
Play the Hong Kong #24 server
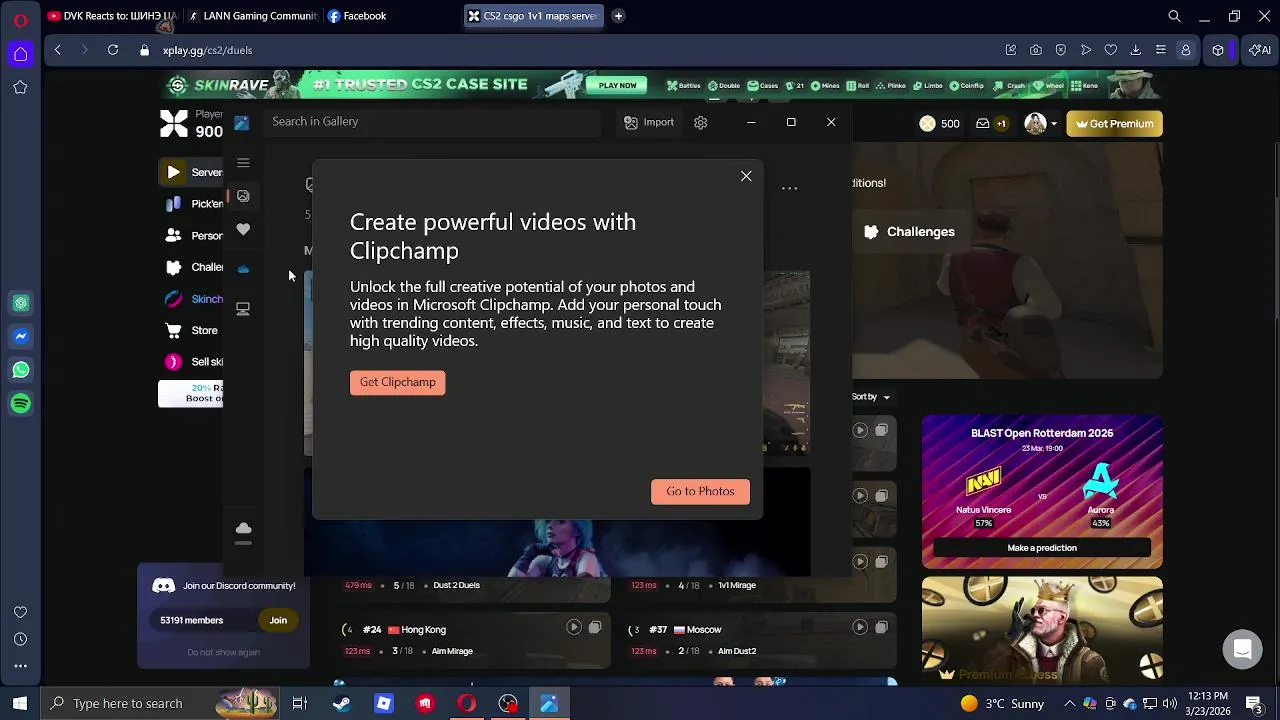574,628
